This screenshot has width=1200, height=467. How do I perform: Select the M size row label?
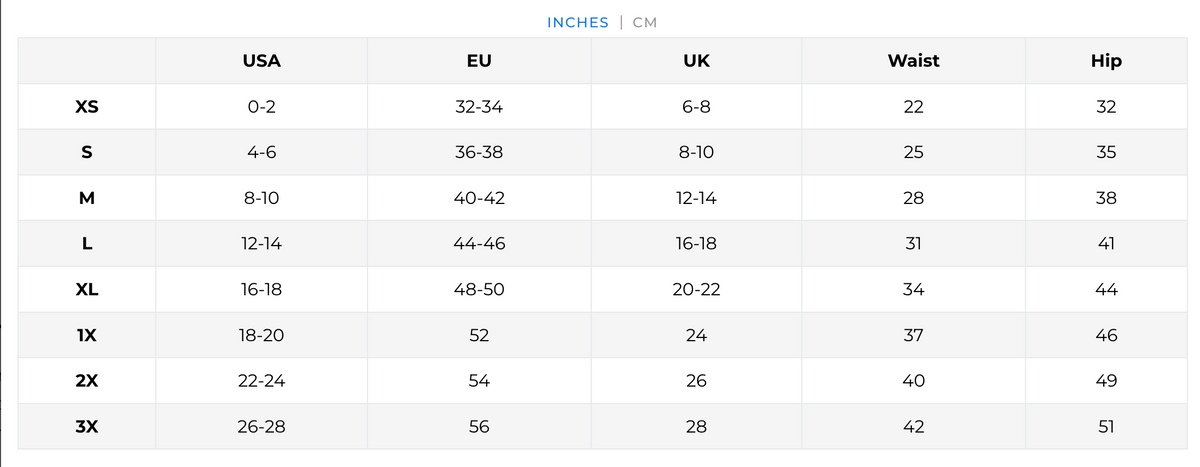pyautogui.click(x=87, y=198)
